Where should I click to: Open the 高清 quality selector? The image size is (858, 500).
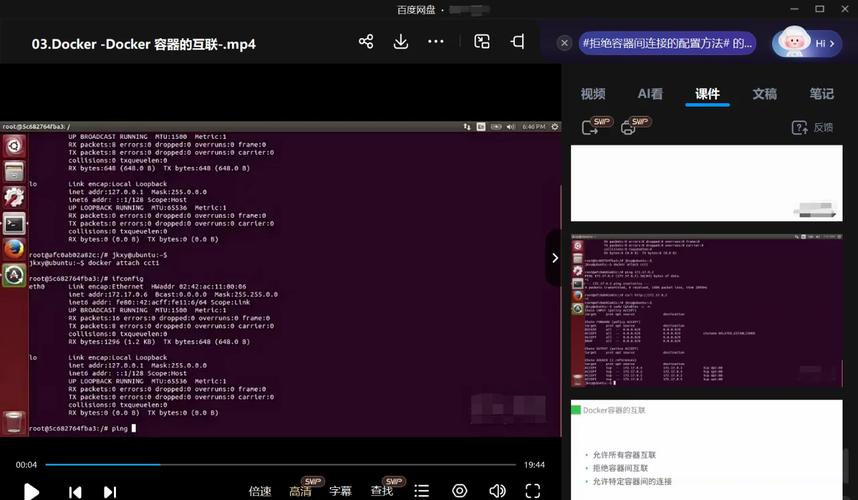(x=300, y=491)
